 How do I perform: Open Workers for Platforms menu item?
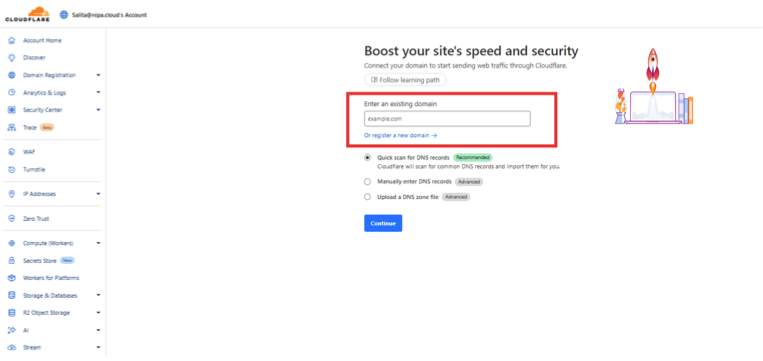tap(51, 278)
